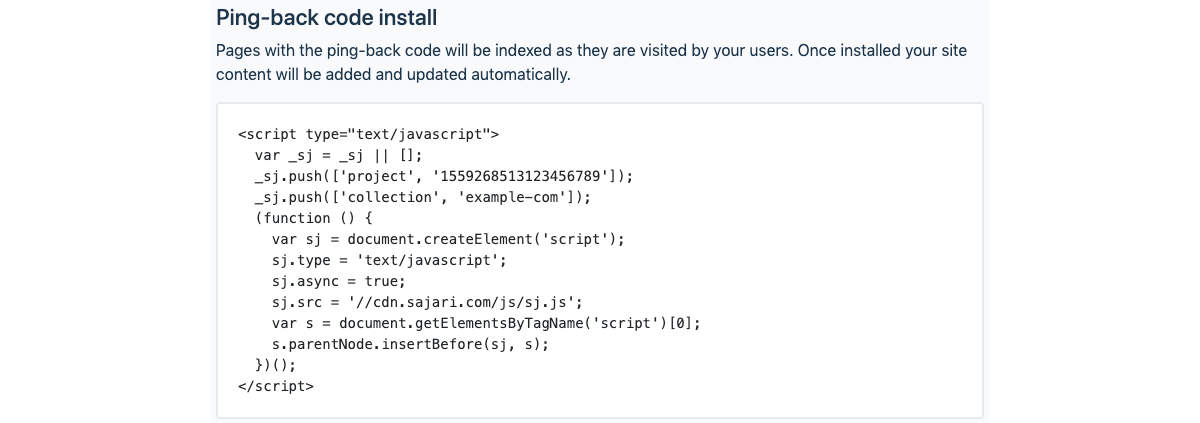Click the "Ping-back code install" heading
1200x423 pixels.
pos(326,17)
